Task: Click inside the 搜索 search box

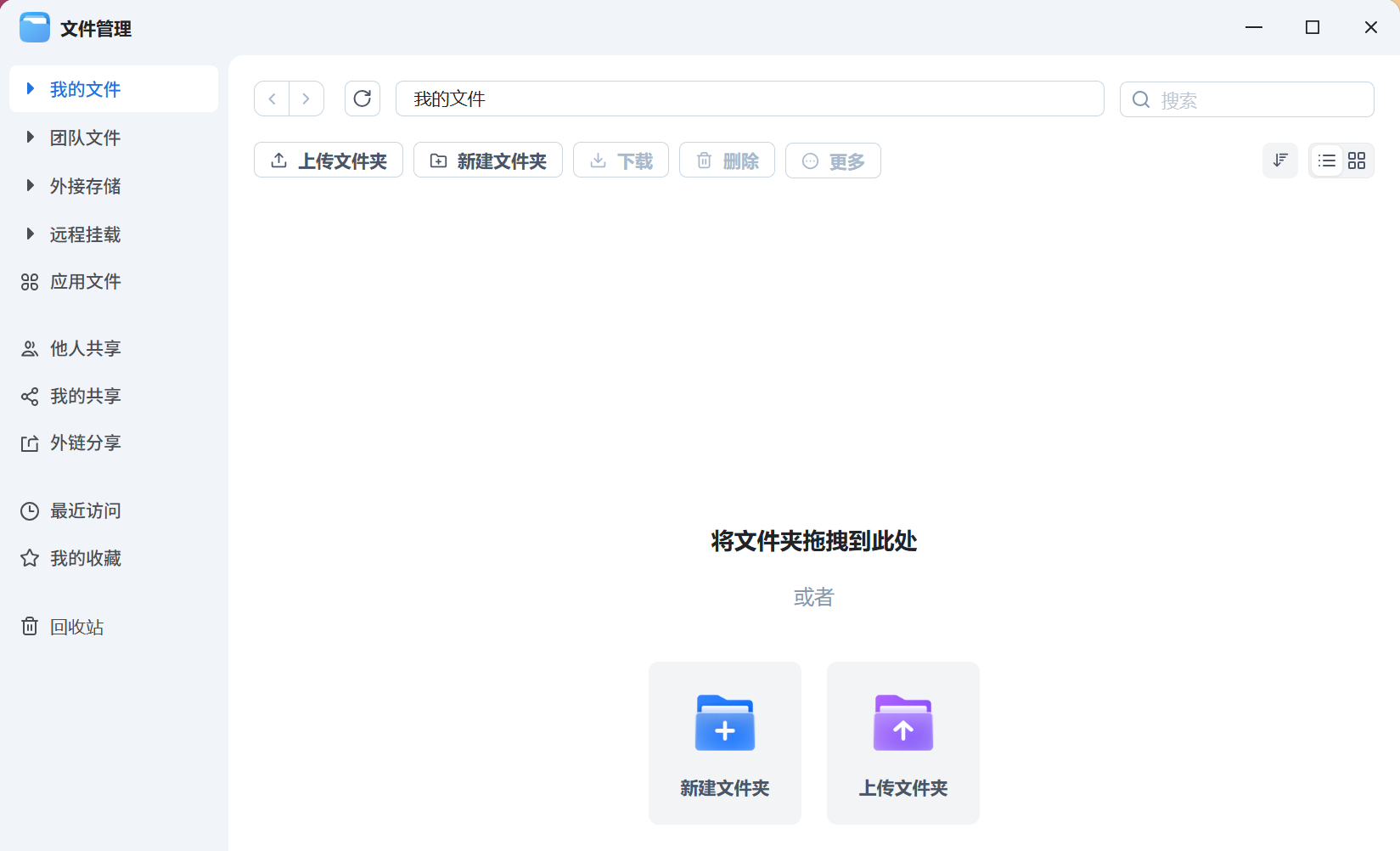Action: (x=1246, y=99)
